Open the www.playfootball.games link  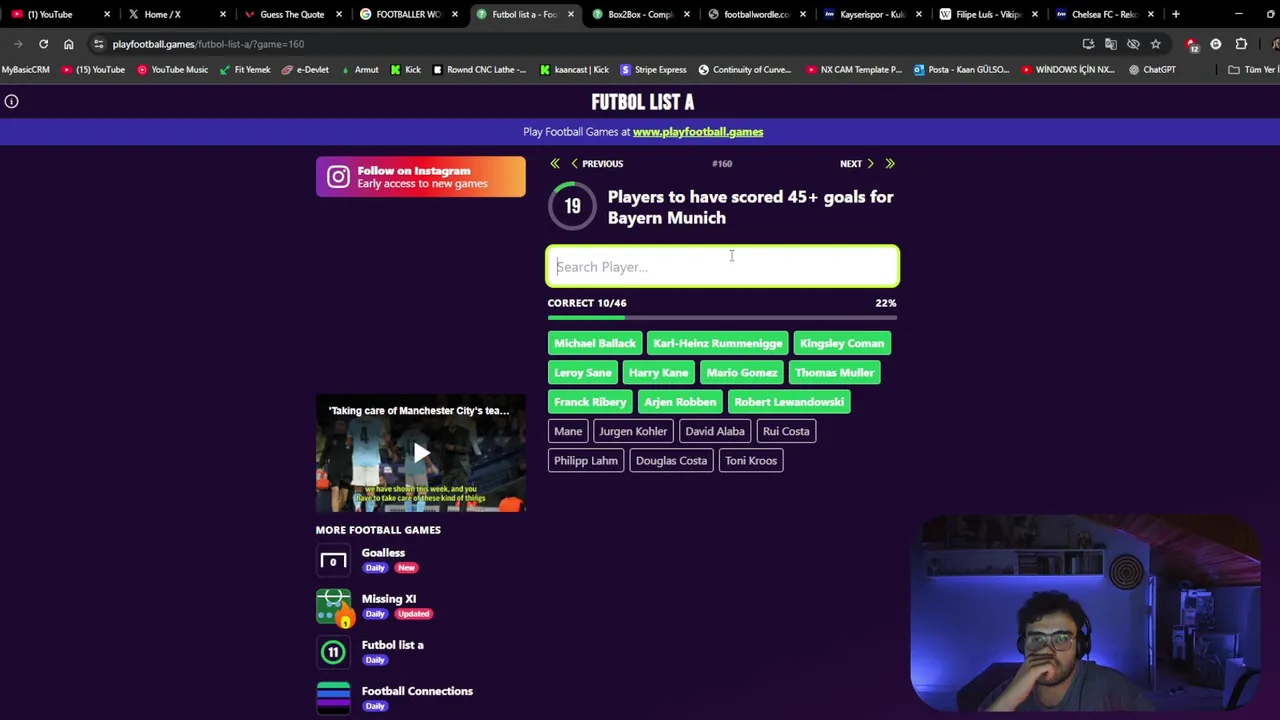click(x=698, y=132)
